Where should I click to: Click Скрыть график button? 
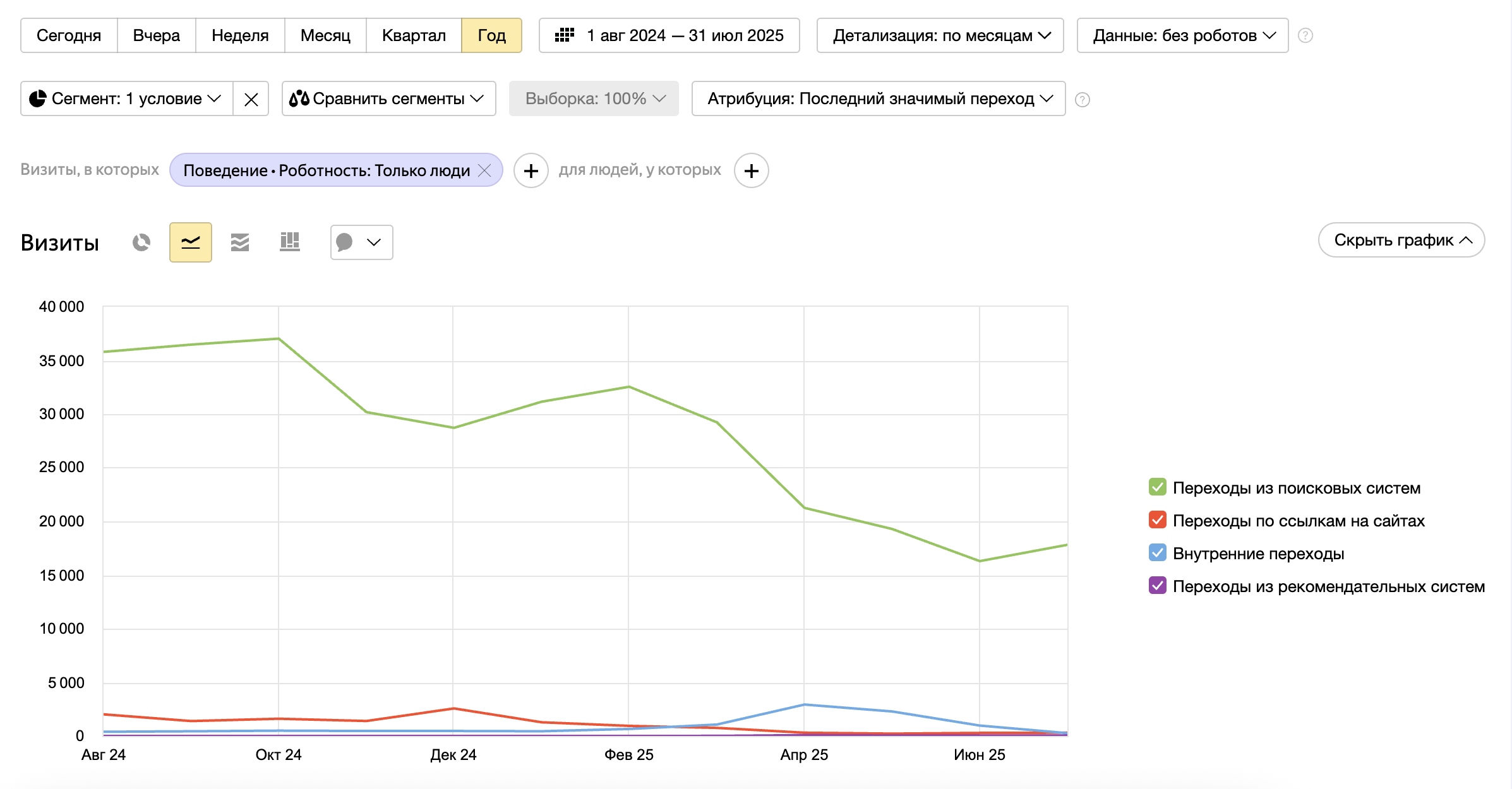coord(1401,240)
